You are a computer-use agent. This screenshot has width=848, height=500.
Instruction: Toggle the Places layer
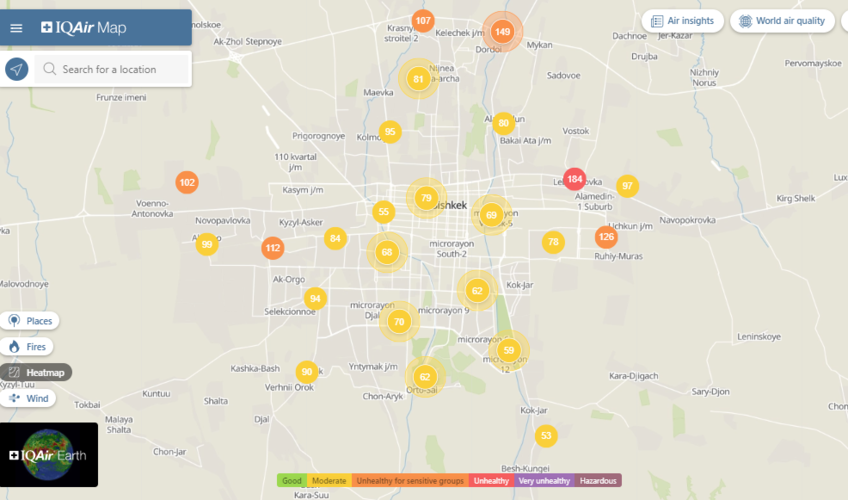[x=30, y=321]
